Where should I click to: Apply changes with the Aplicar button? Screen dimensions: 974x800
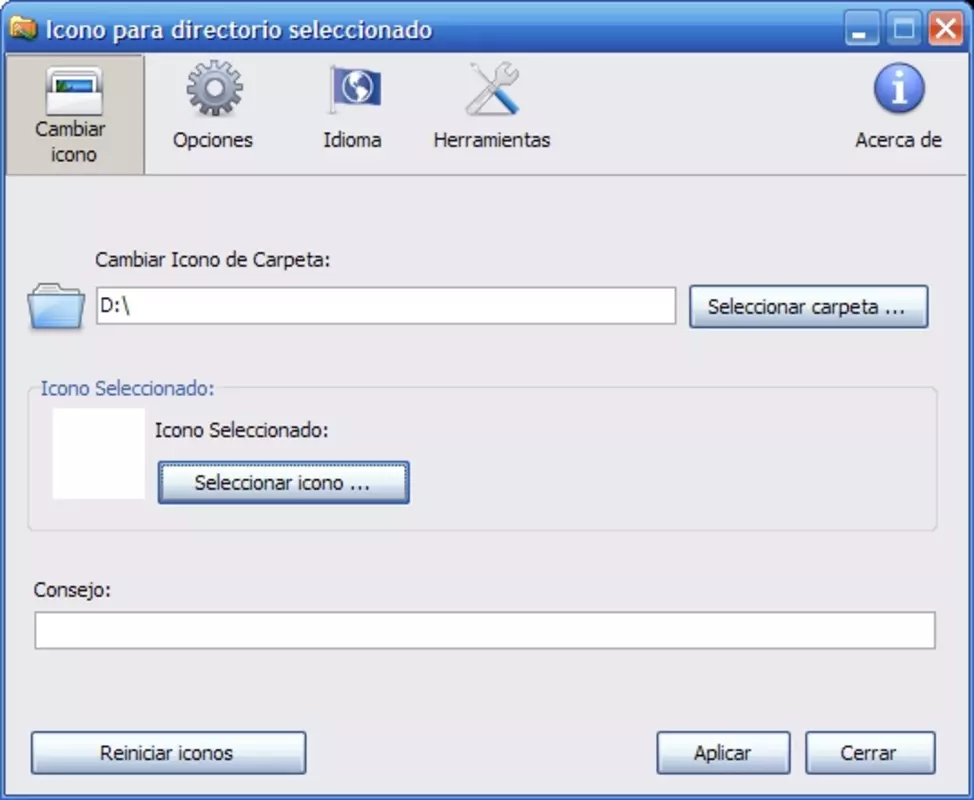(723, 753)
